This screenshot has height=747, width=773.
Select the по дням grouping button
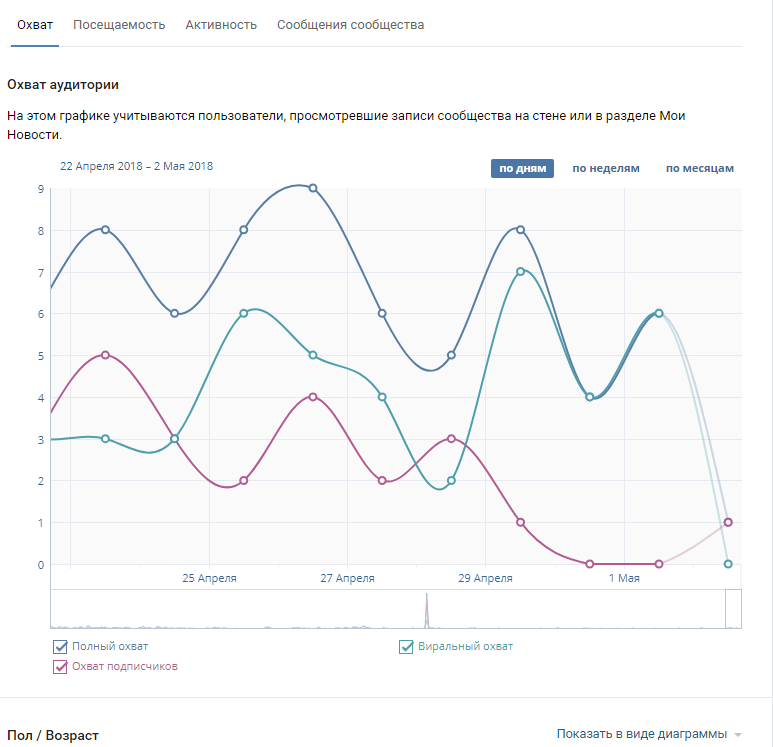522,168
